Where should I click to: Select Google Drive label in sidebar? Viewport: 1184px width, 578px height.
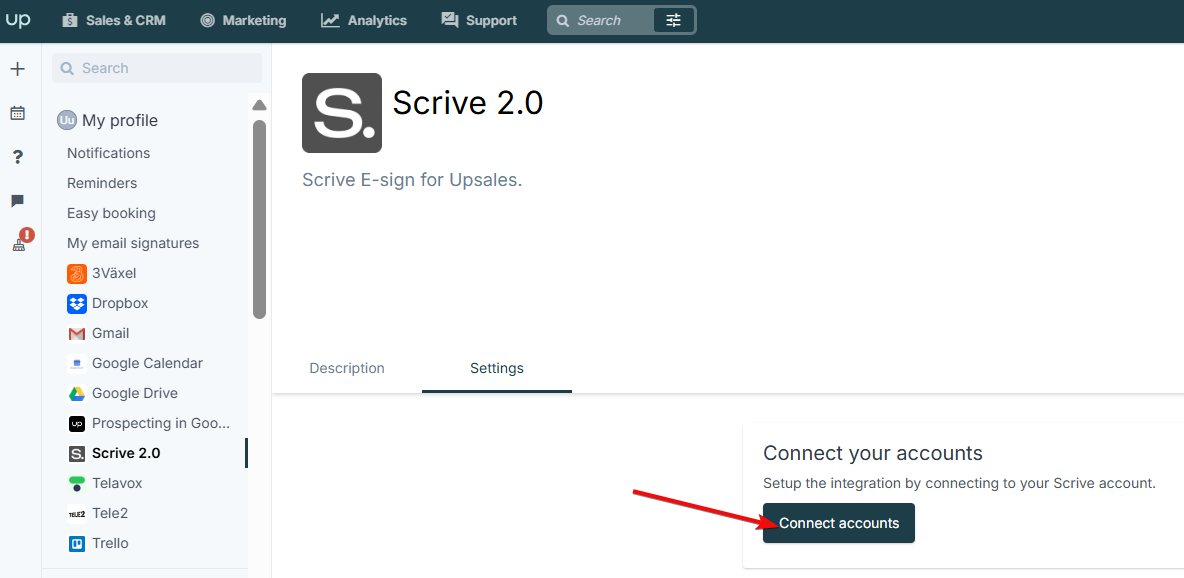[134, 394]
